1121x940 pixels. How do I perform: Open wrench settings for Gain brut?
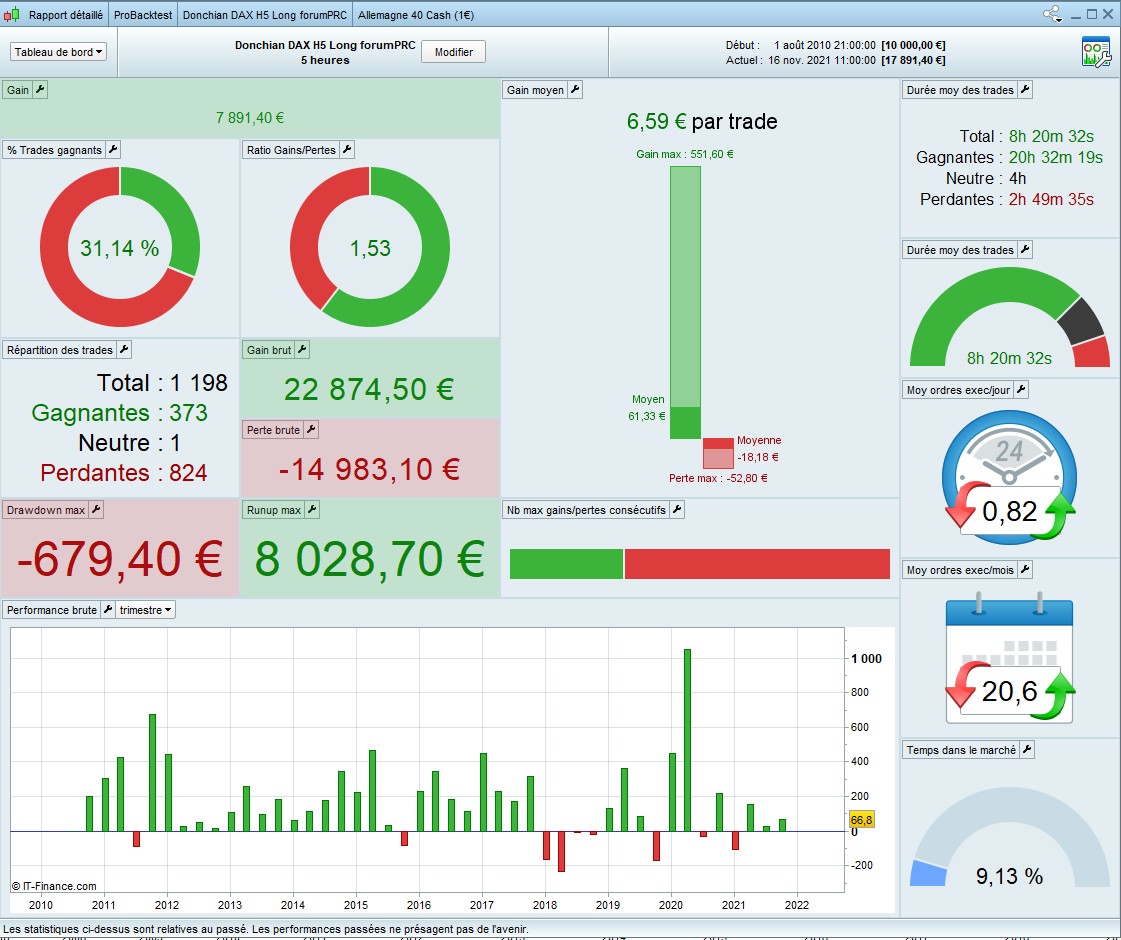point(302,350)
